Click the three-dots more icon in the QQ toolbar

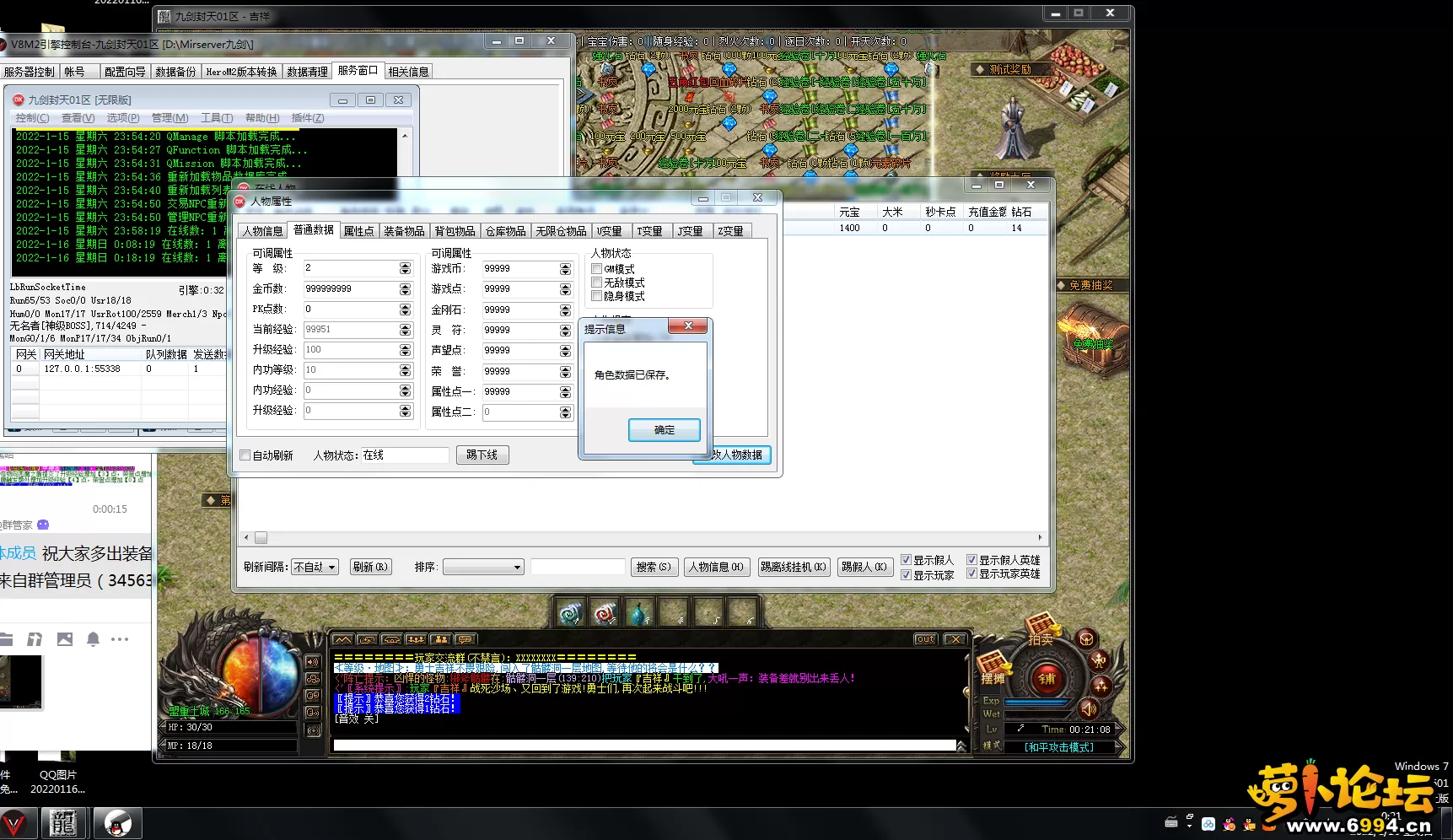[120, 639]
